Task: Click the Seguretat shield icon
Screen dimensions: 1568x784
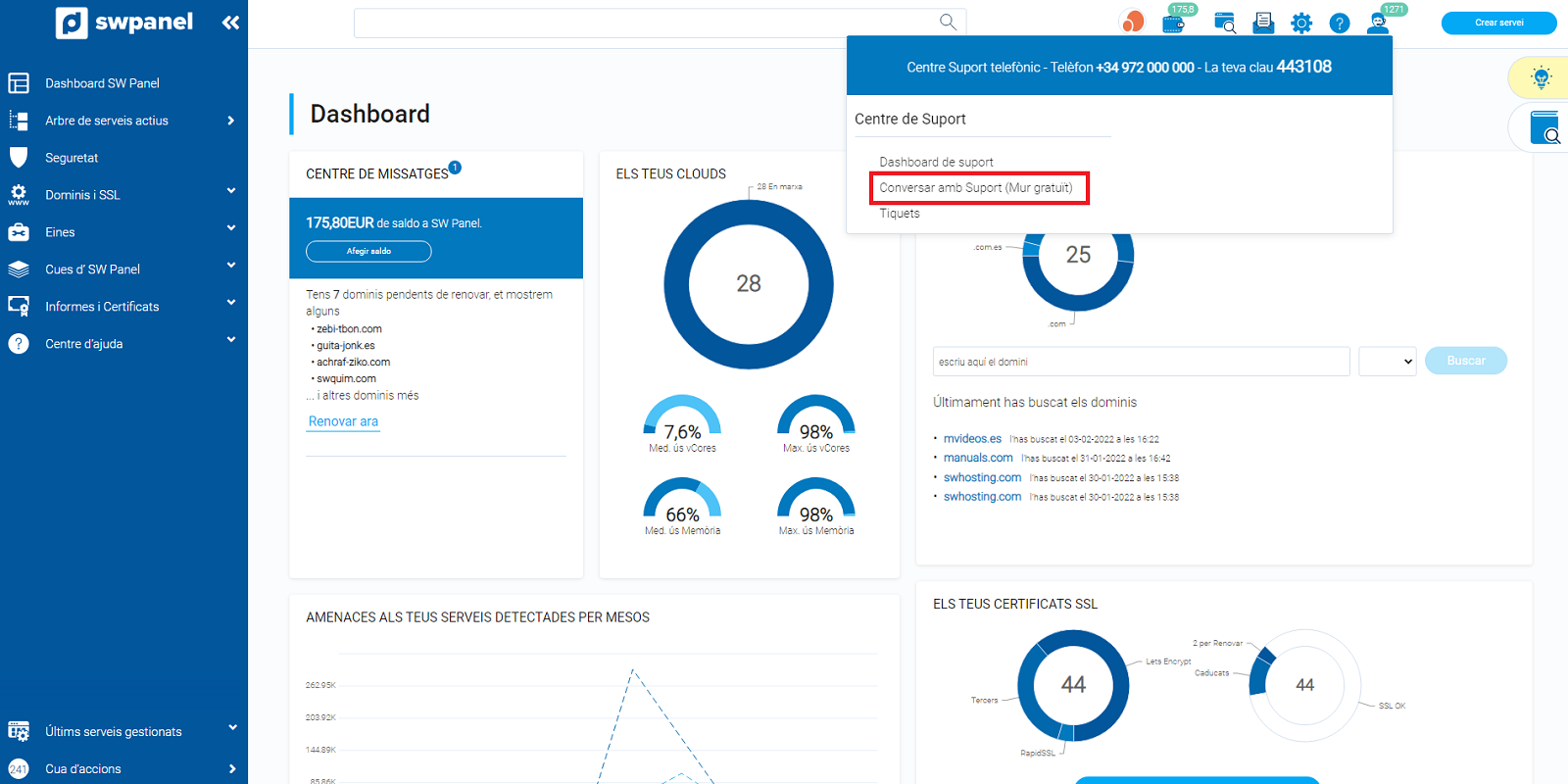Action: 19,158
